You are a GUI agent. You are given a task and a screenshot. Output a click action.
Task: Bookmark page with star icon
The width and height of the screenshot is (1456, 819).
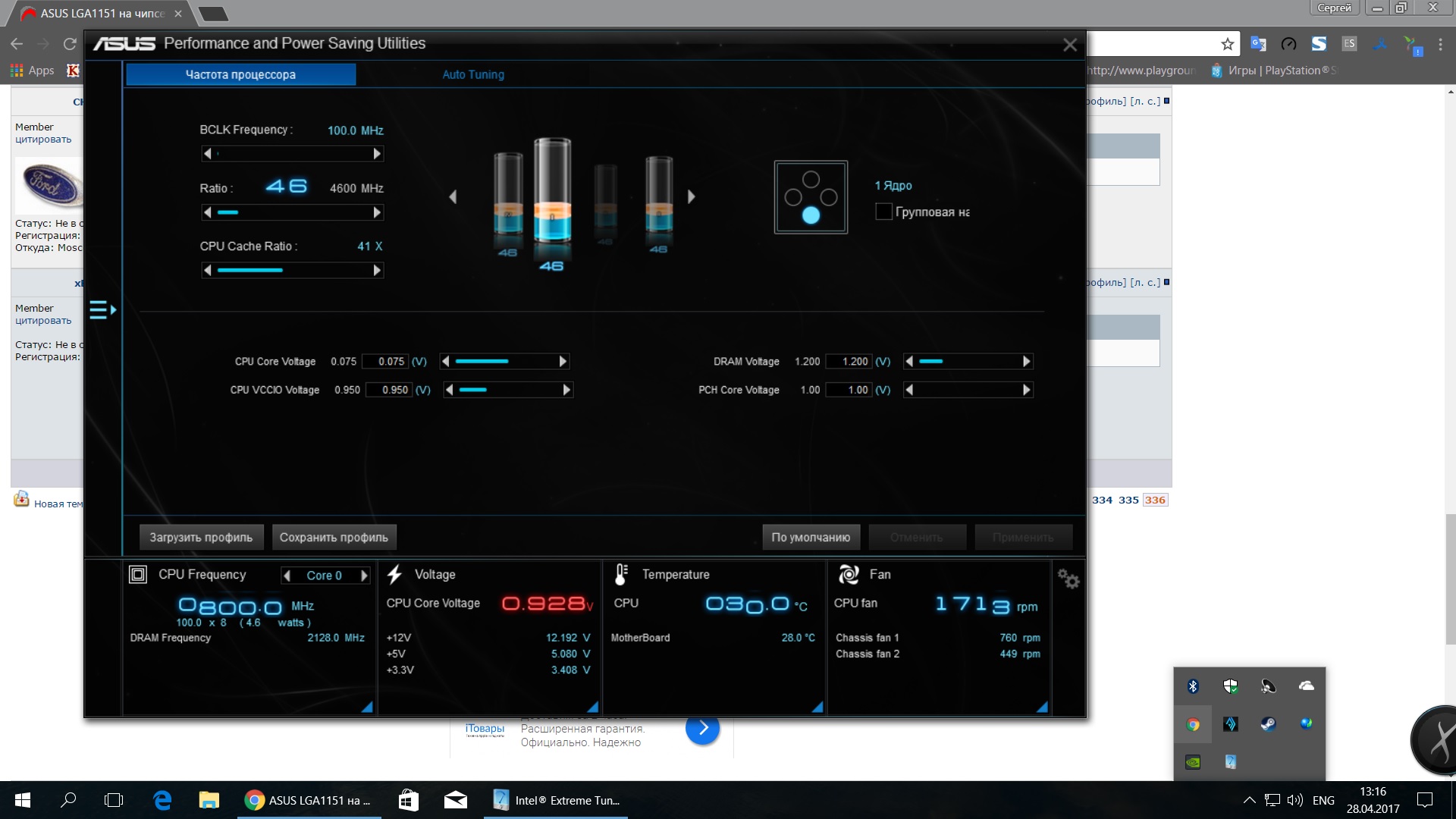click(x=1227, y=44)
